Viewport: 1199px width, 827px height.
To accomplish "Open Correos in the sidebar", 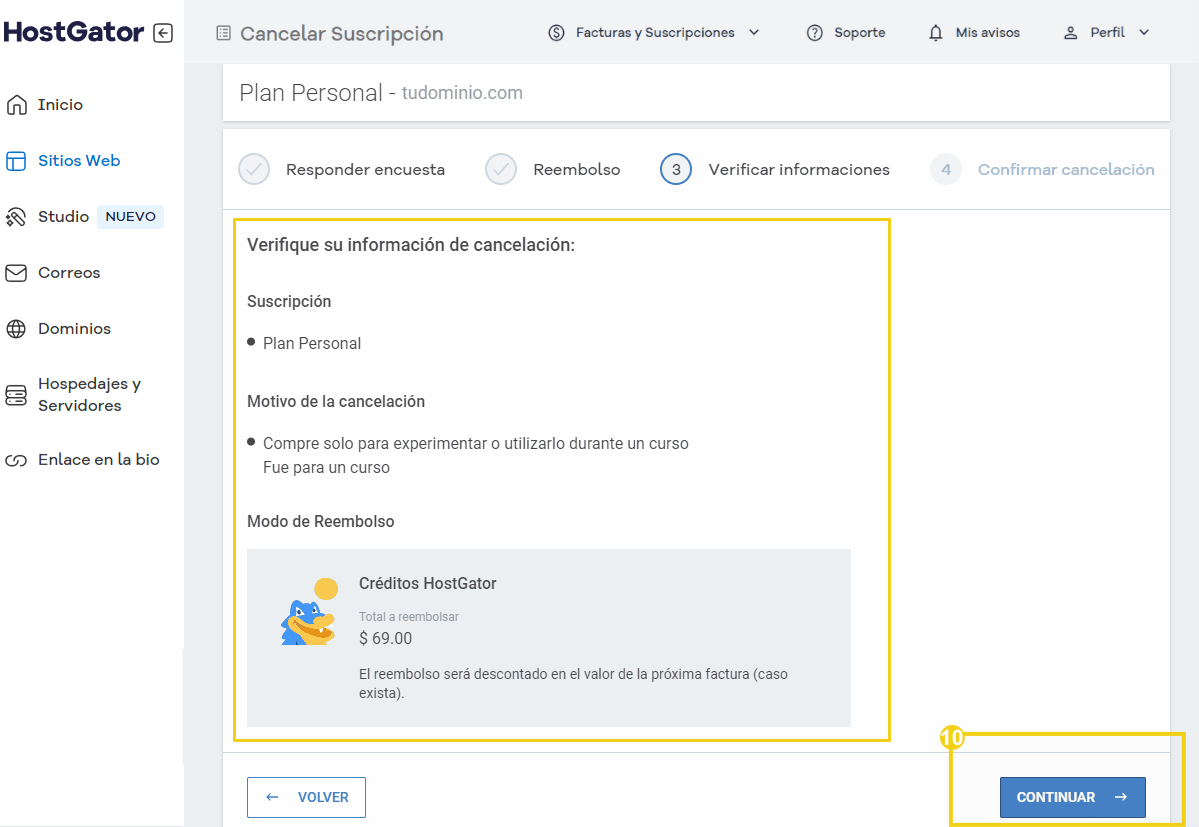I will point(69,273).
